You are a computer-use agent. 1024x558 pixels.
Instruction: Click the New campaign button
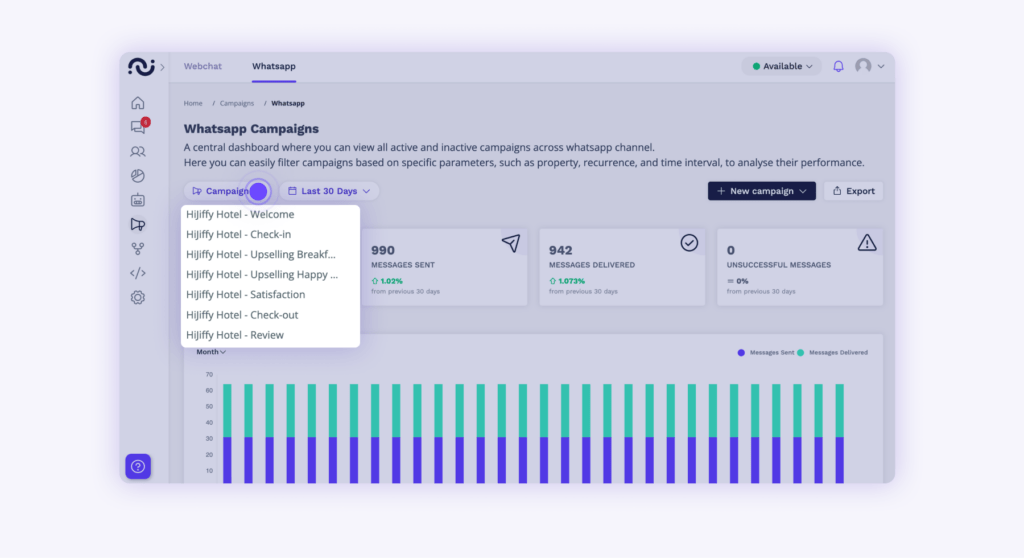761,191
